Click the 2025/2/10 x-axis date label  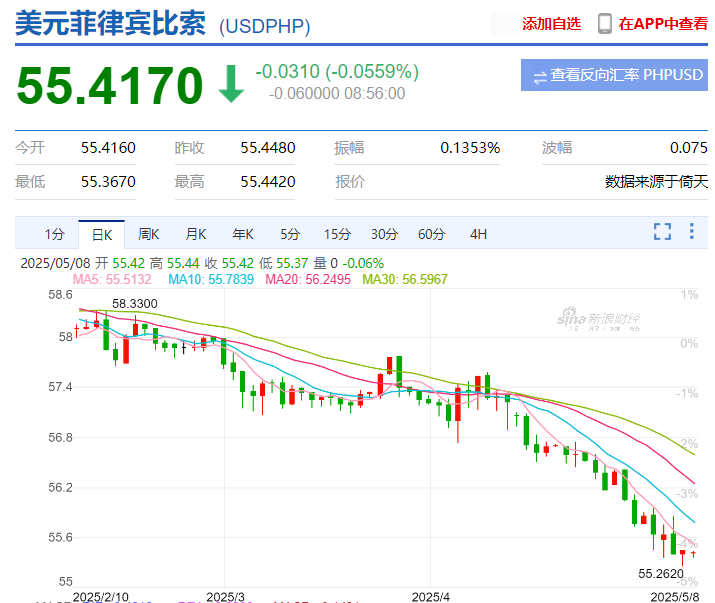(x=101, y=597)
